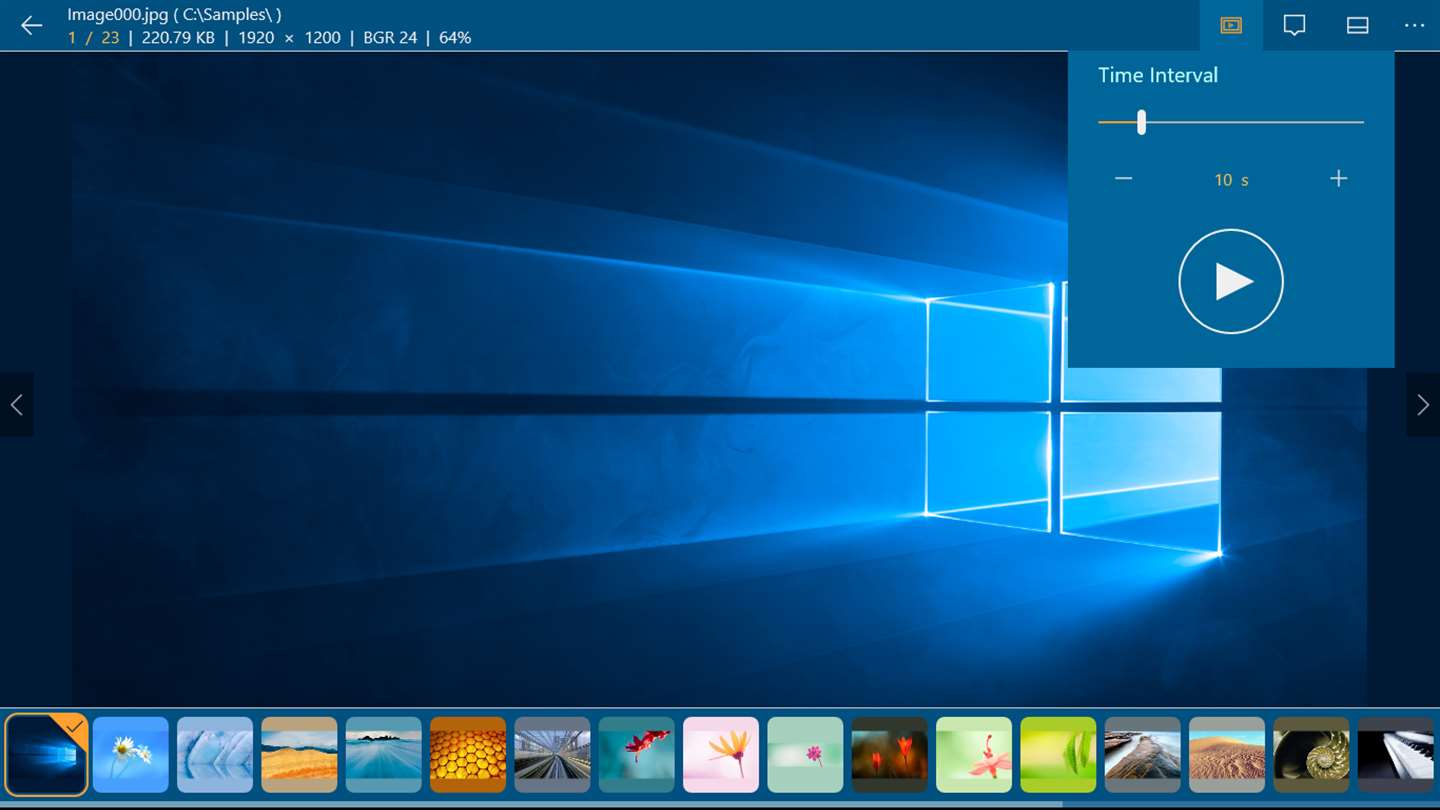The image size is (1440, 810).
Task: Select the blue sea horizon thumbnail
Action: (x=384, y=754)
